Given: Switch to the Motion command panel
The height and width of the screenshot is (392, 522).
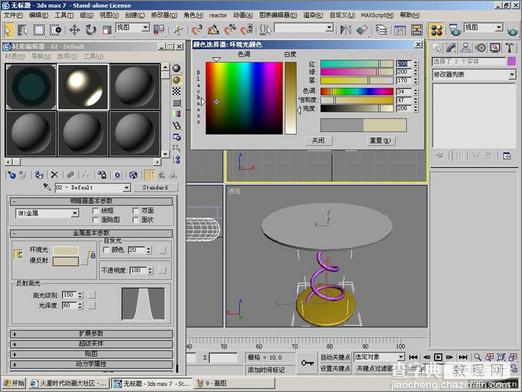Looking at the screenshot, I should pyautogui.click(x=480, y=48).
